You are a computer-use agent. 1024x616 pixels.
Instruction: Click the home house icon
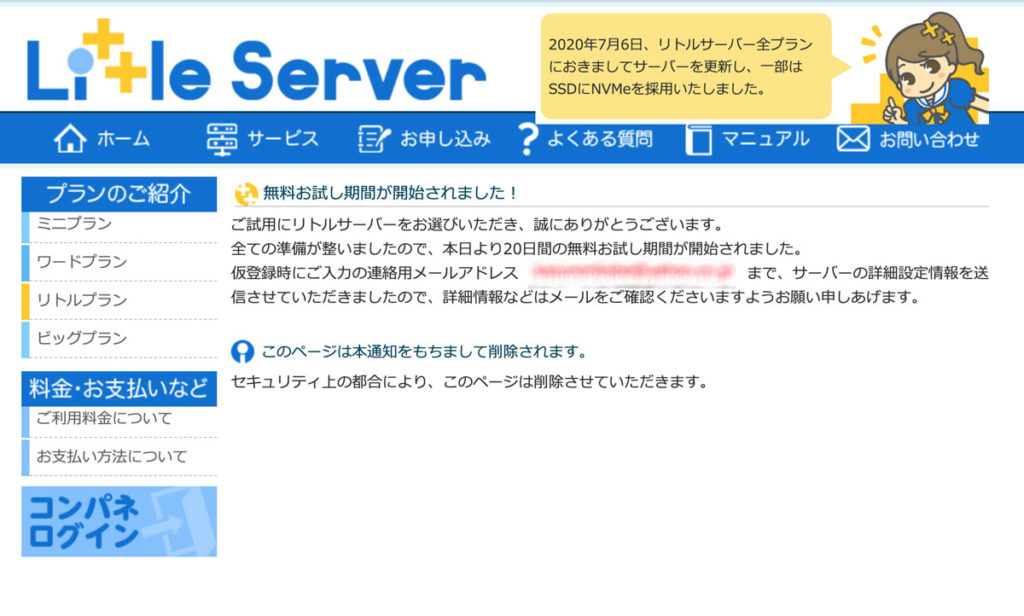tap(70, 138)
